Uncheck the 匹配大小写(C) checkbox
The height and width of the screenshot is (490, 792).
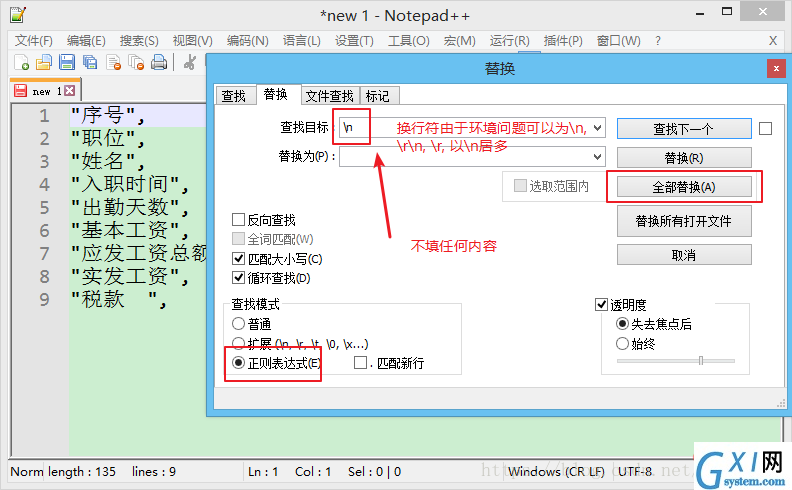tap(238, 259)
